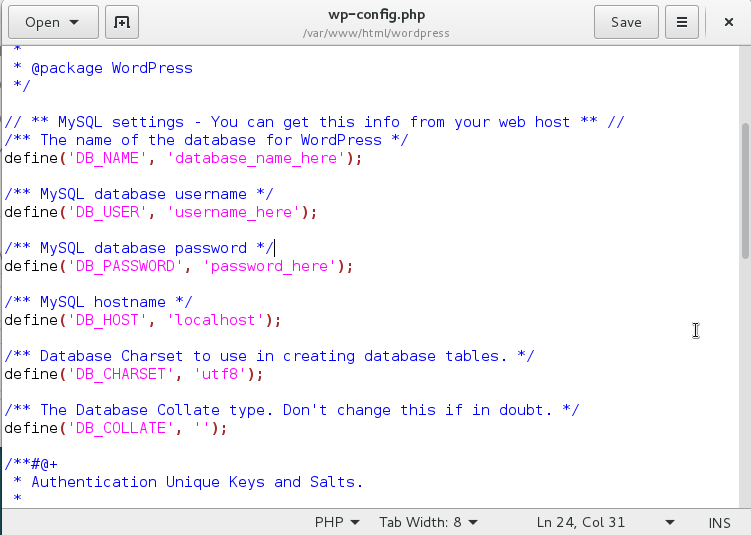Click the 'Database Collate type' comment
751x535 pixels.
(292, 410)
